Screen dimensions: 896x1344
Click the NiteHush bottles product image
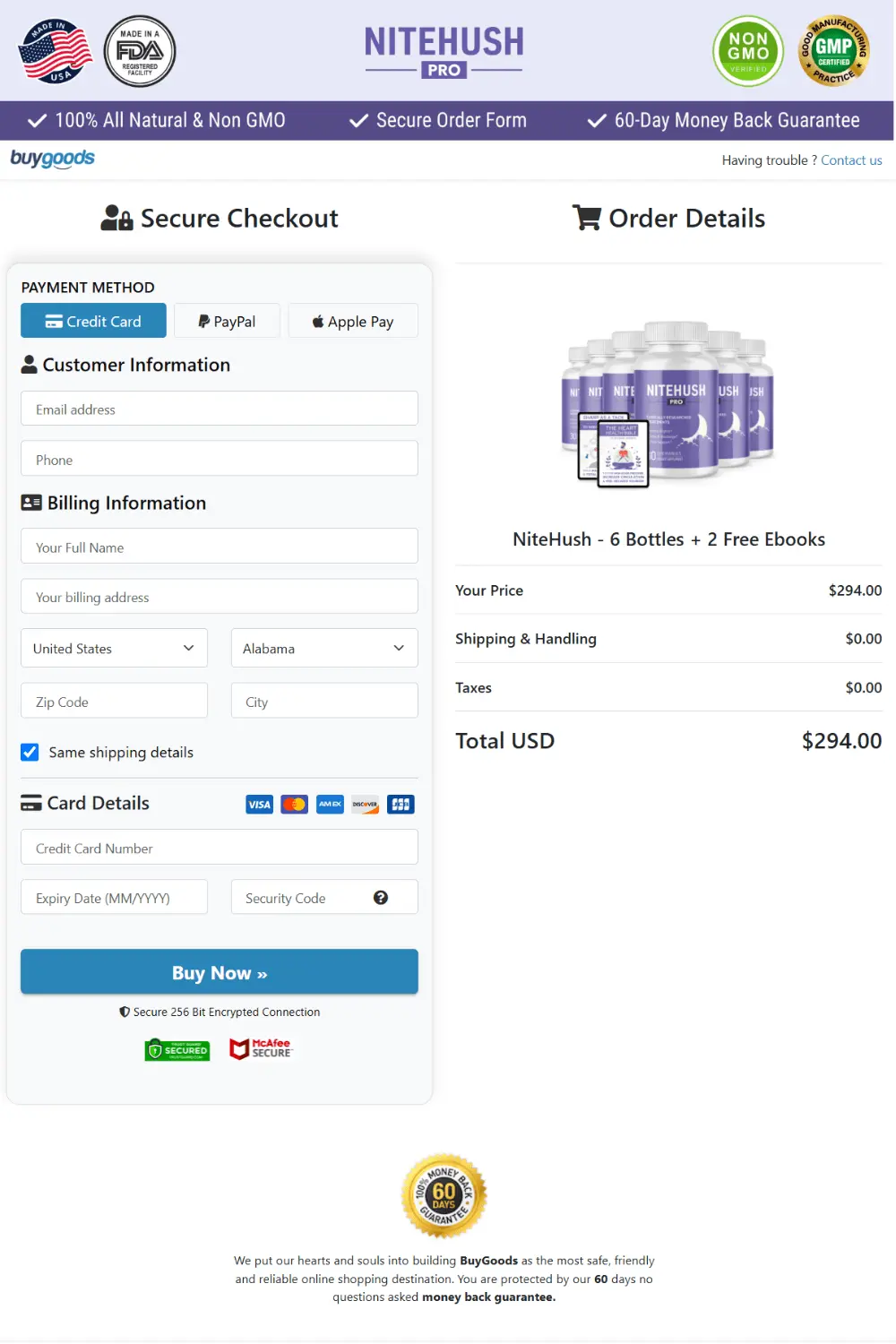[x=669, y=403]
